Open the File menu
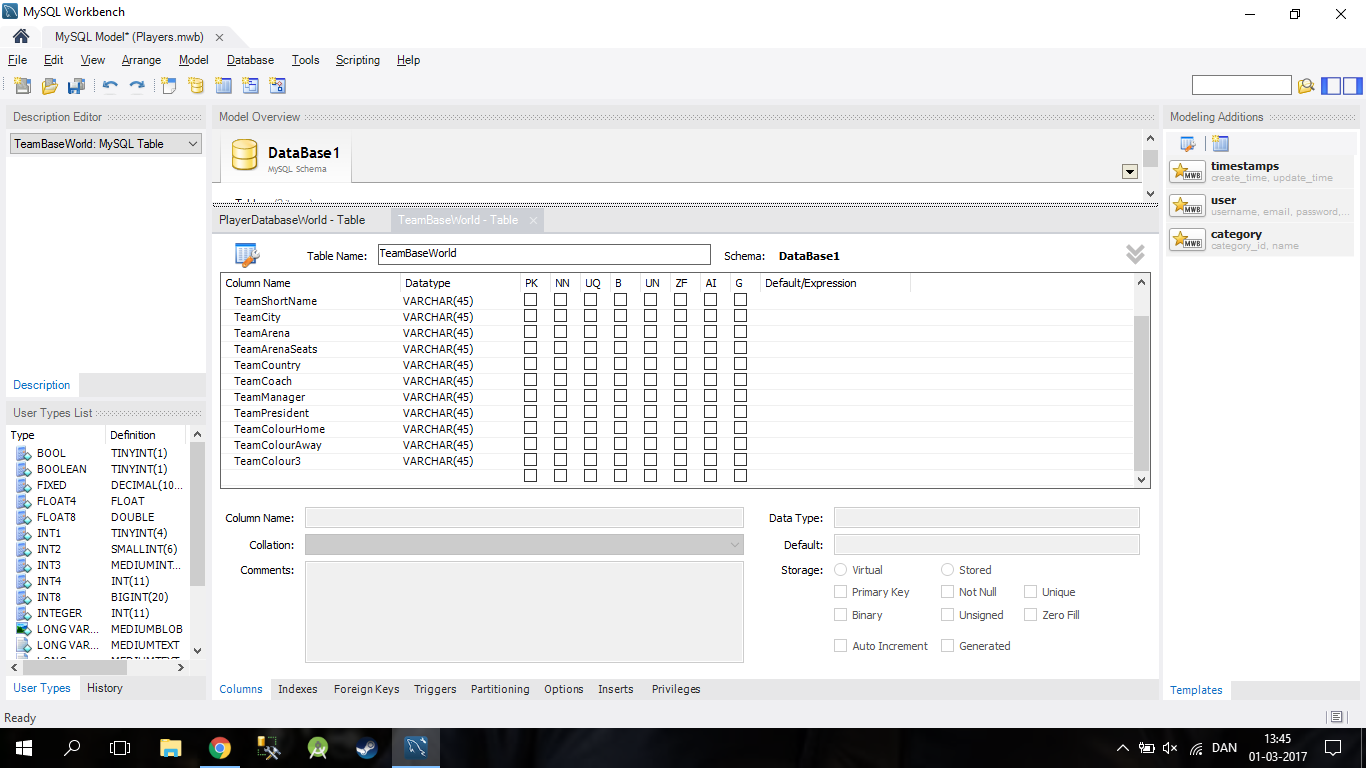This screenshot has height=768, width=1366. pos(18,60)
